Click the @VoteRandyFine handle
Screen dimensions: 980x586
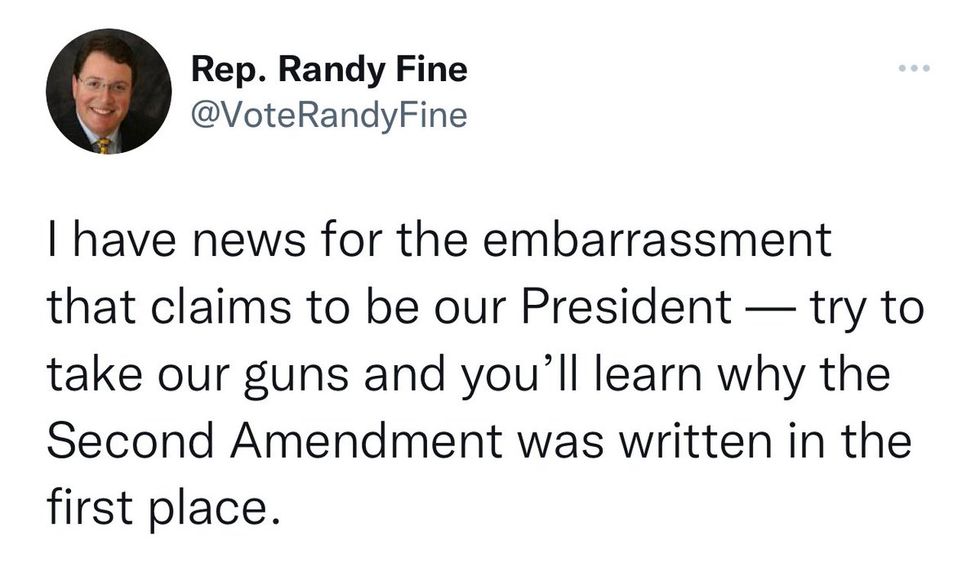coord(329,115)
